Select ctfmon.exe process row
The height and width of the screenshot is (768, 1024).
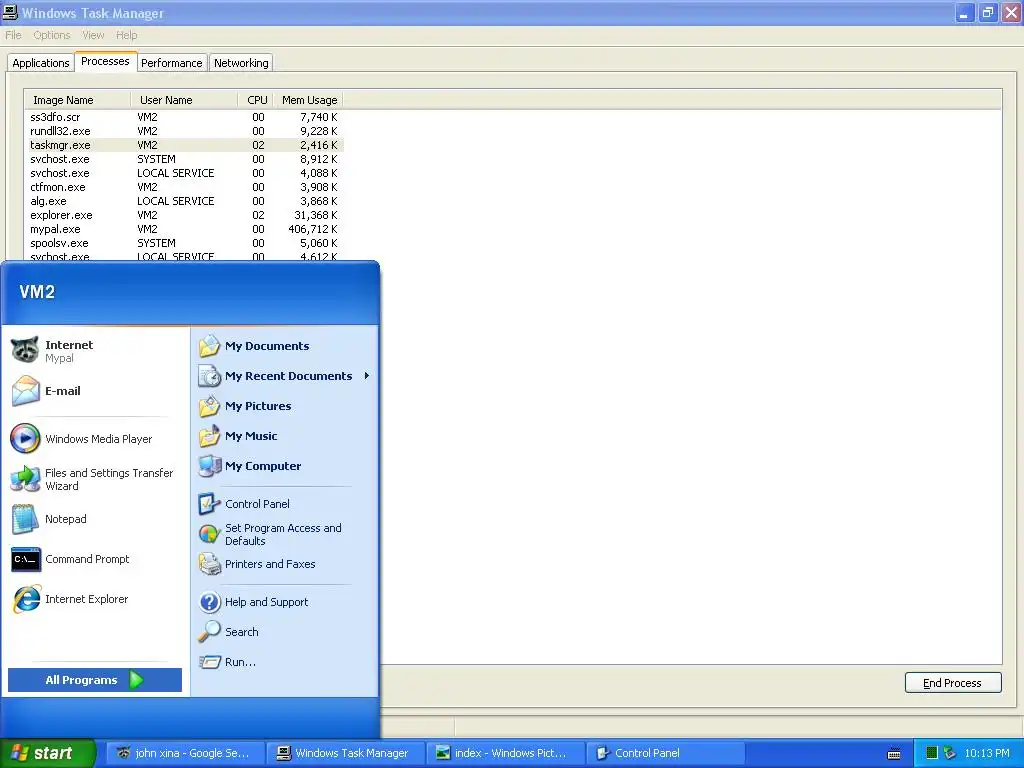184,187
